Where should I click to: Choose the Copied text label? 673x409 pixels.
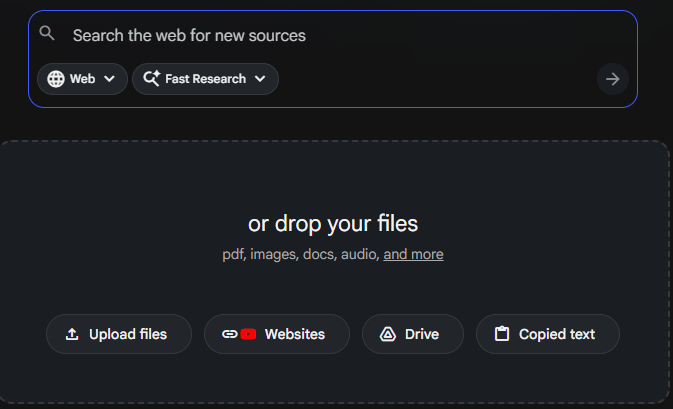click(556, 334)
